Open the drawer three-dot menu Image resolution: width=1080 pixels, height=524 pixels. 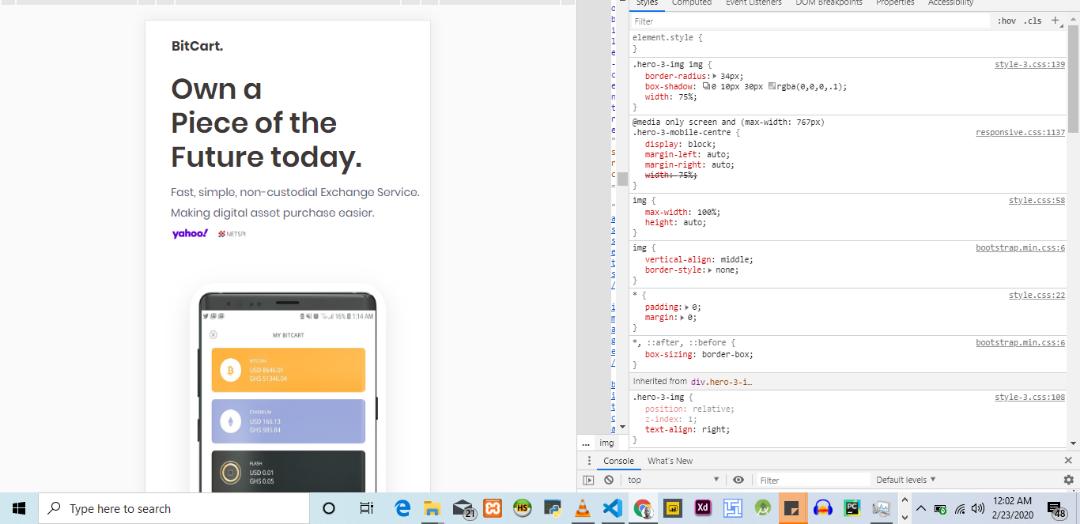point(589,461)
